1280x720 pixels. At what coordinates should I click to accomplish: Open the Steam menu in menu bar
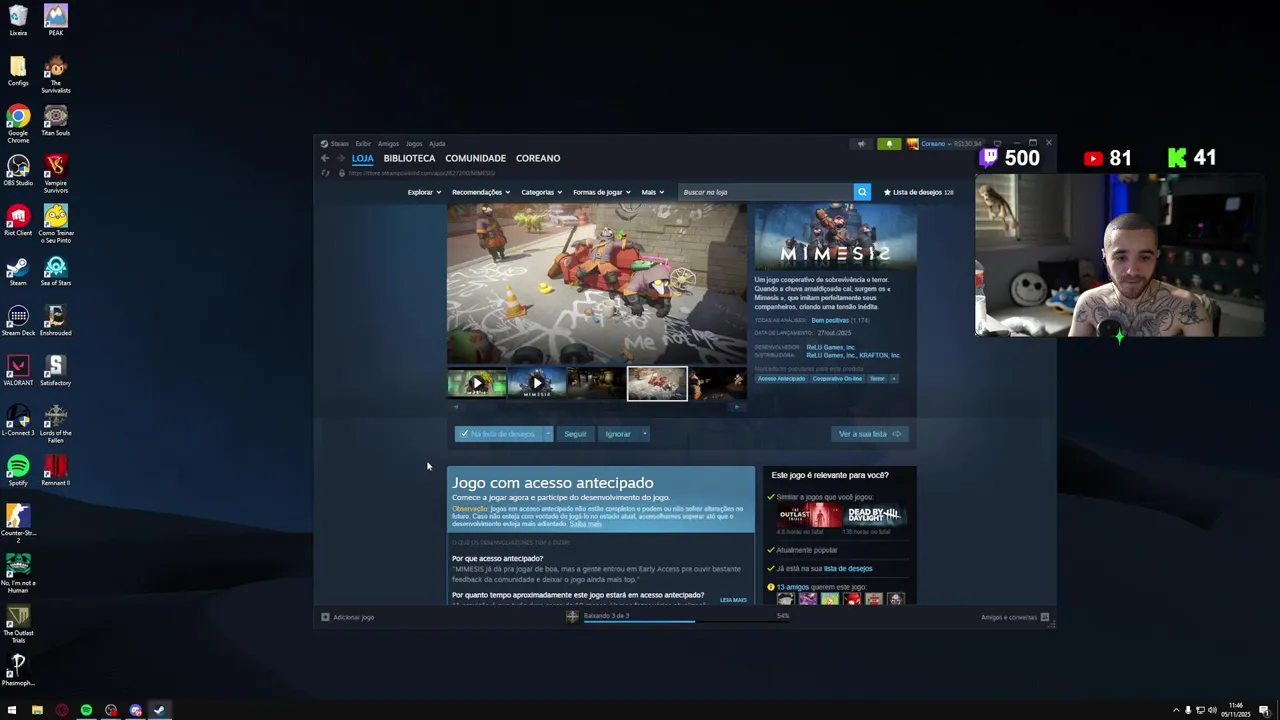(335, 144)
